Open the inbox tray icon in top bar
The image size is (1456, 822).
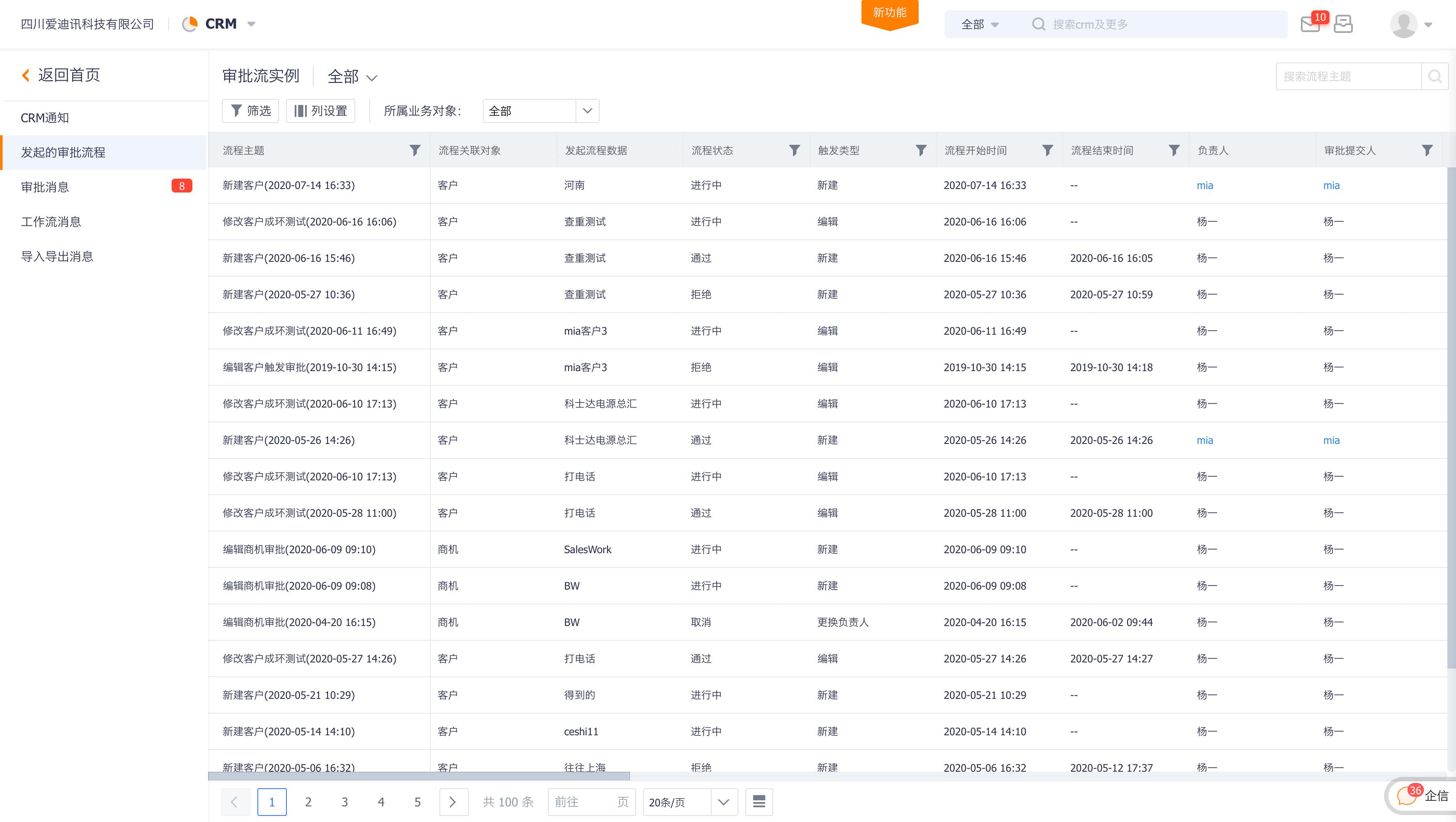click(1343, 24)
